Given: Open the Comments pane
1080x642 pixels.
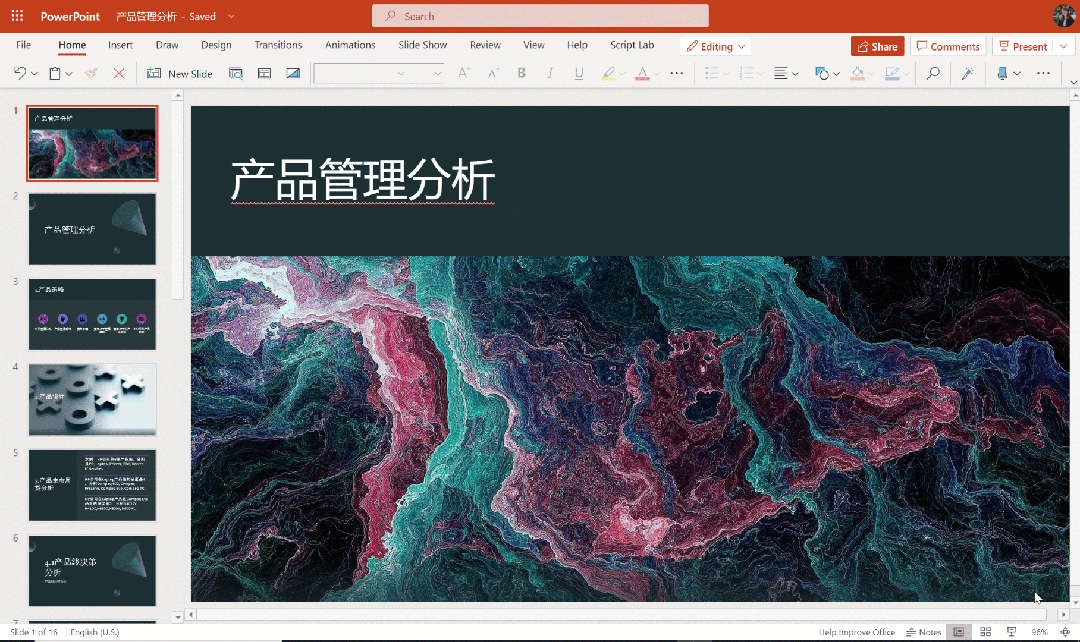Looking at the screenshot, I should tap(948, 46).
